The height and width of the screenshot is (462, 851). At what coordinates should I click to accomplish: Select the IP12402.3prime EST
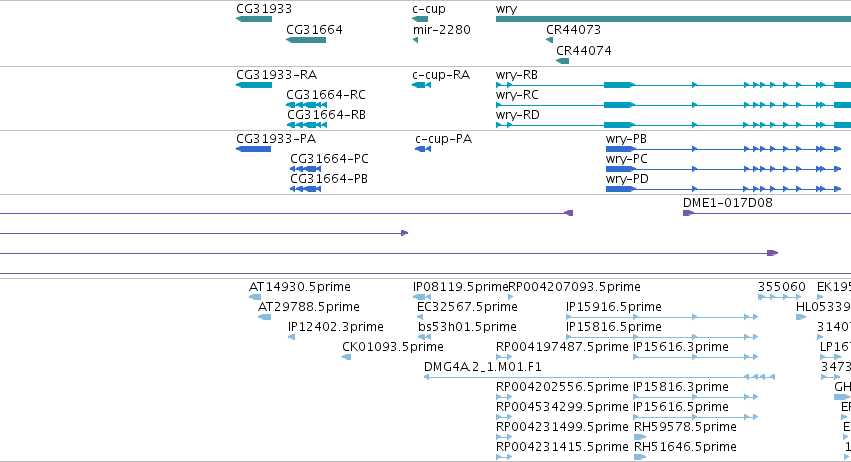coord(291,337)
